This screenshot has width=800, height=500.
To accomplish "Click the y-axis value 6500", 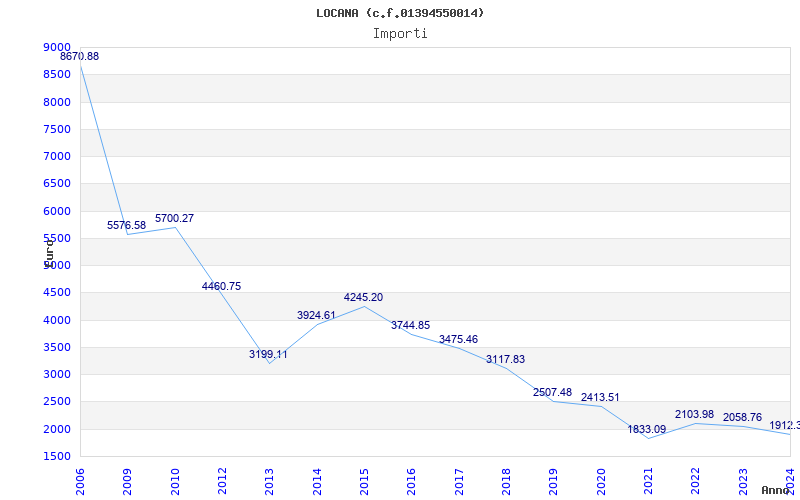I will click(57, 183).
